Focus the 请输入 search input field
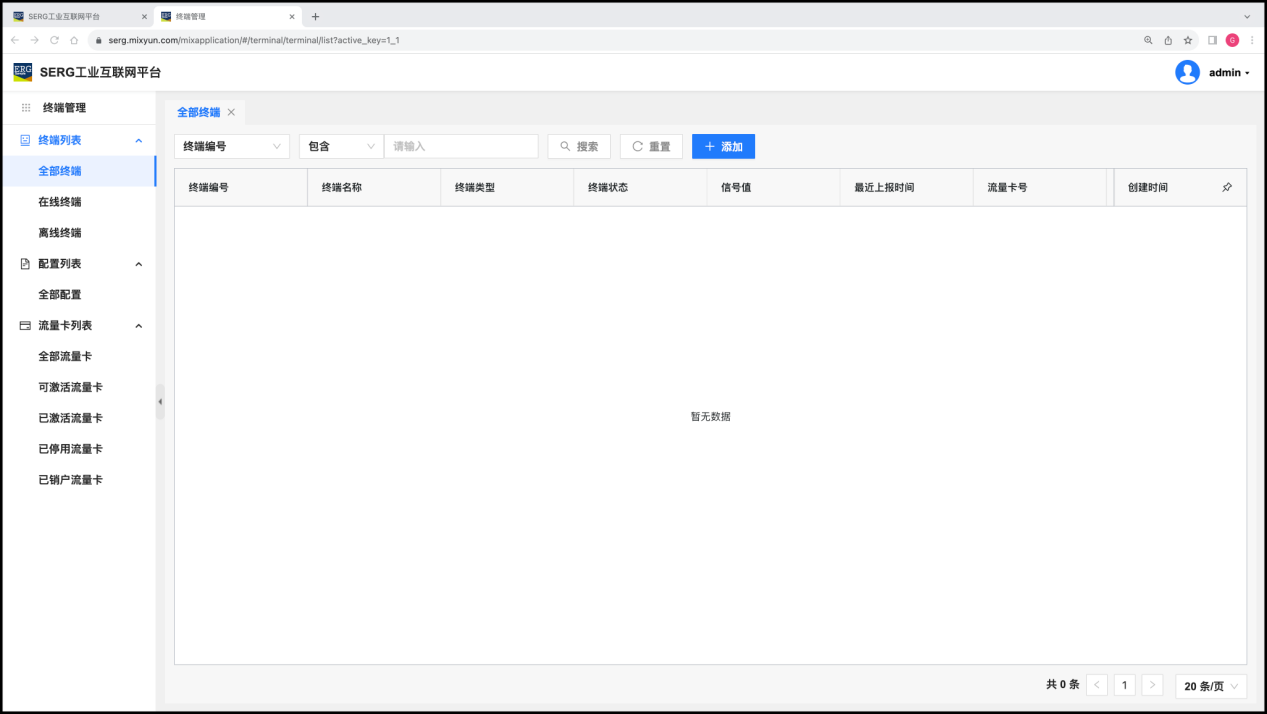1267x714 pixels. (461, 147)
